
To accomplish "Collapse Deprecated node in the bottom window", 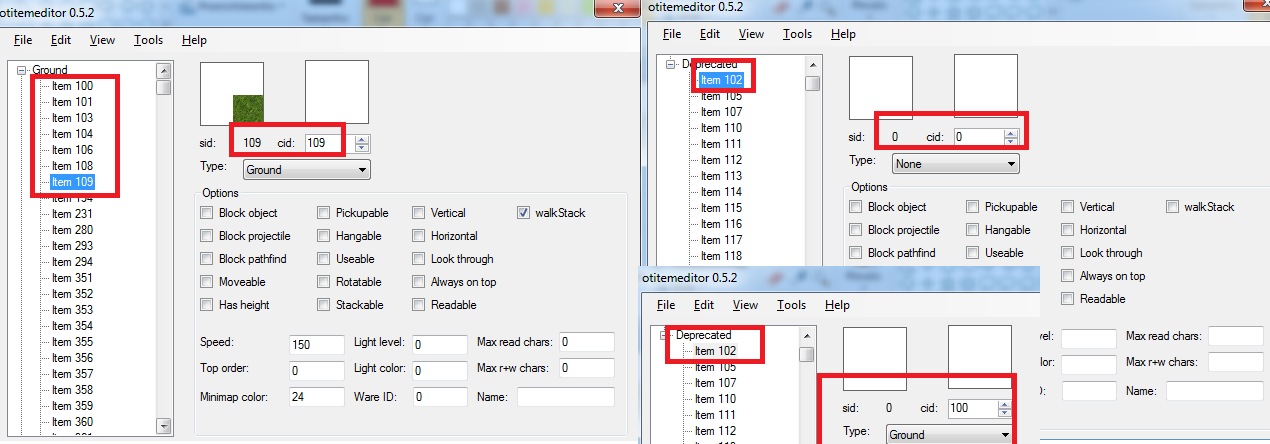I will pos(665,335).
